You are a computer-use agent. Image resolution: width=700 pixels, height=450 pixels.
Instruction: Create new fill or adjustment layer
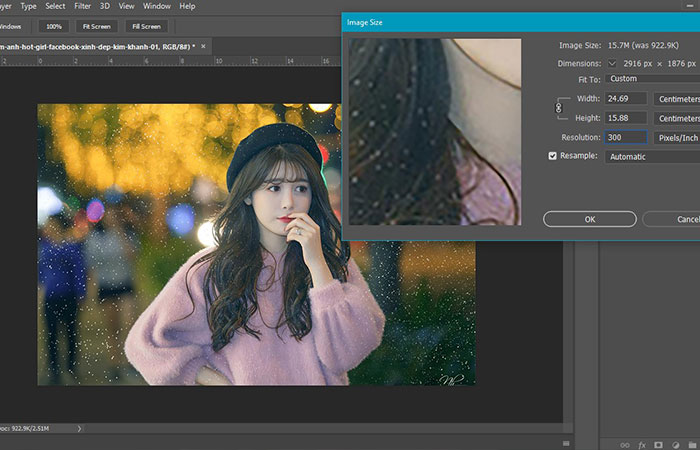point(675,443)
